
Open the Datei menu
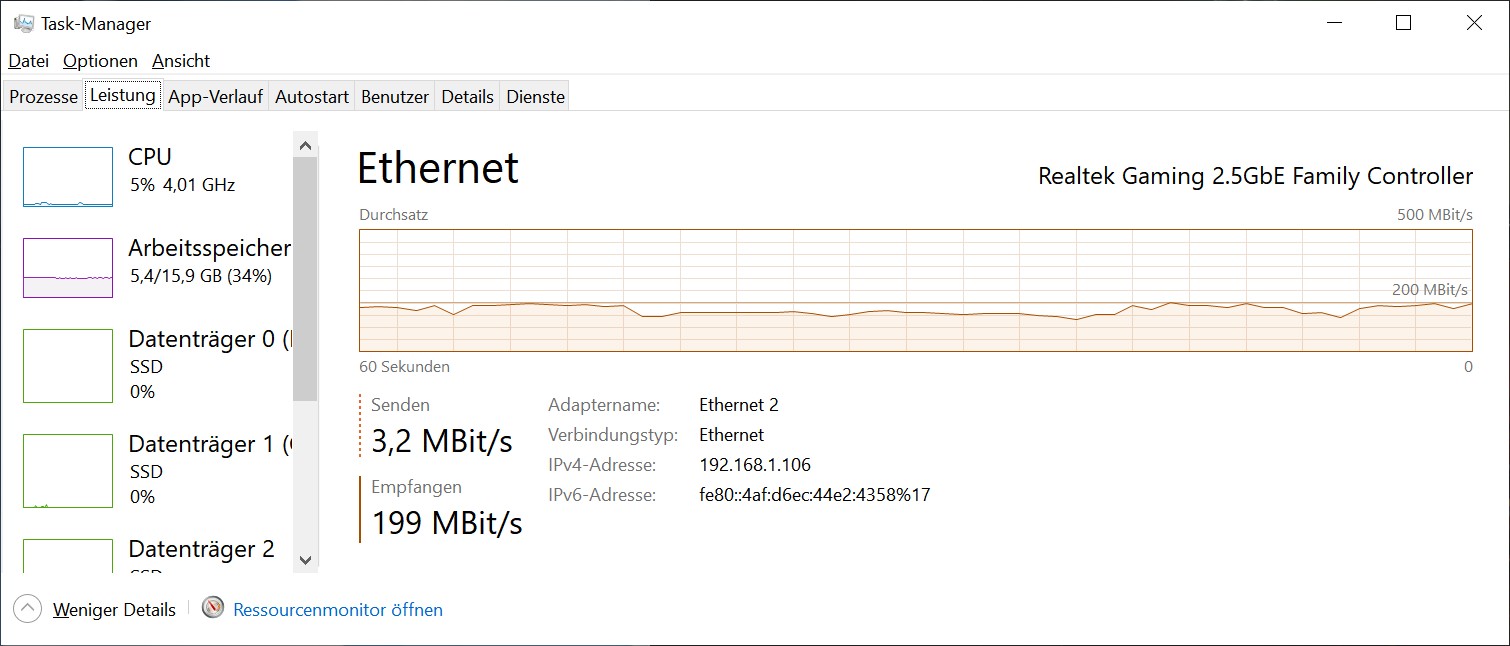(29, 61)
